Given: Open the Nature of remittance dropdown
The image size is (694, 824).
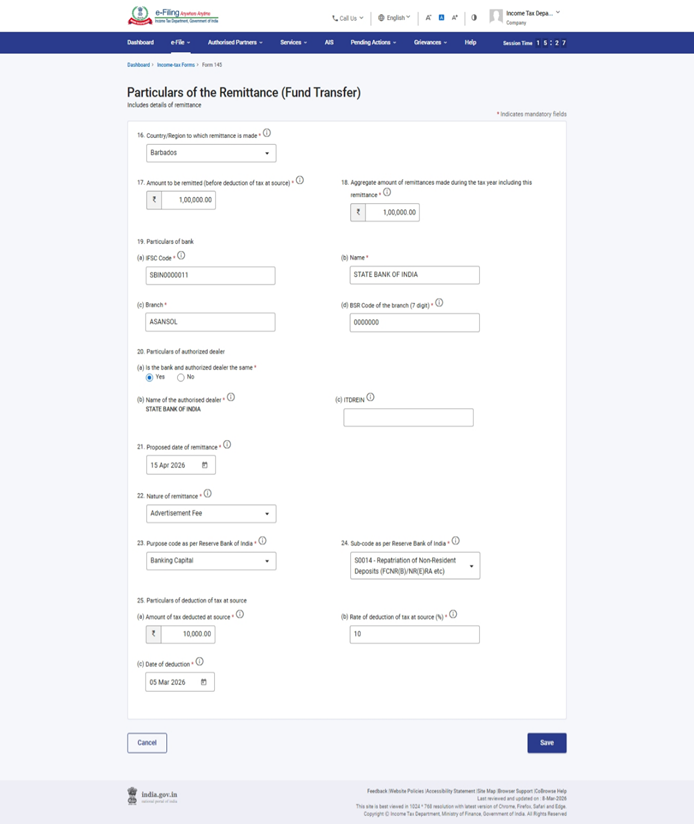Looking at the screenshot, I should pyautogui.click(x=210, y=513).
